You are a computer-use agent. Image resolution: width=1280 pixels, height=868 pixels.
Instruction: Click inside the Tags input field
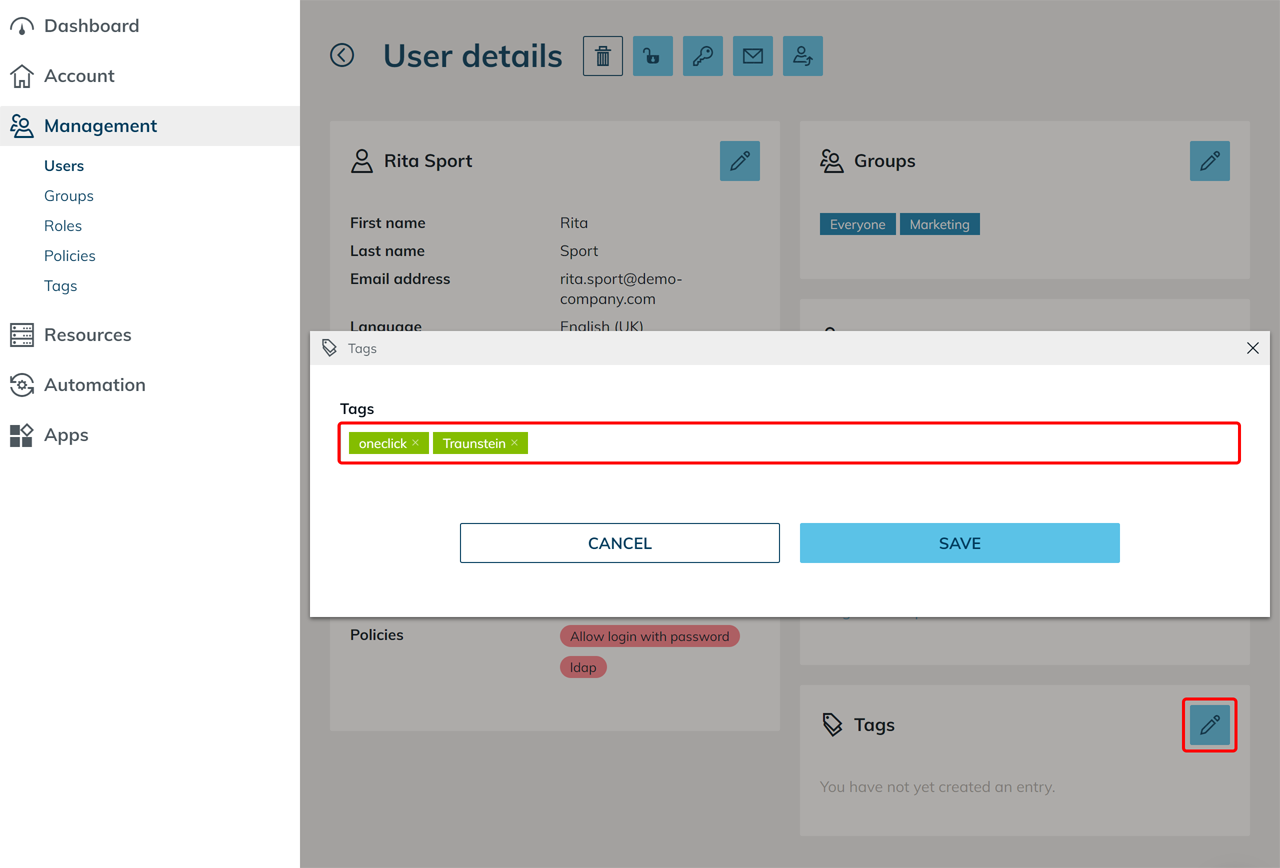point(880,443)
